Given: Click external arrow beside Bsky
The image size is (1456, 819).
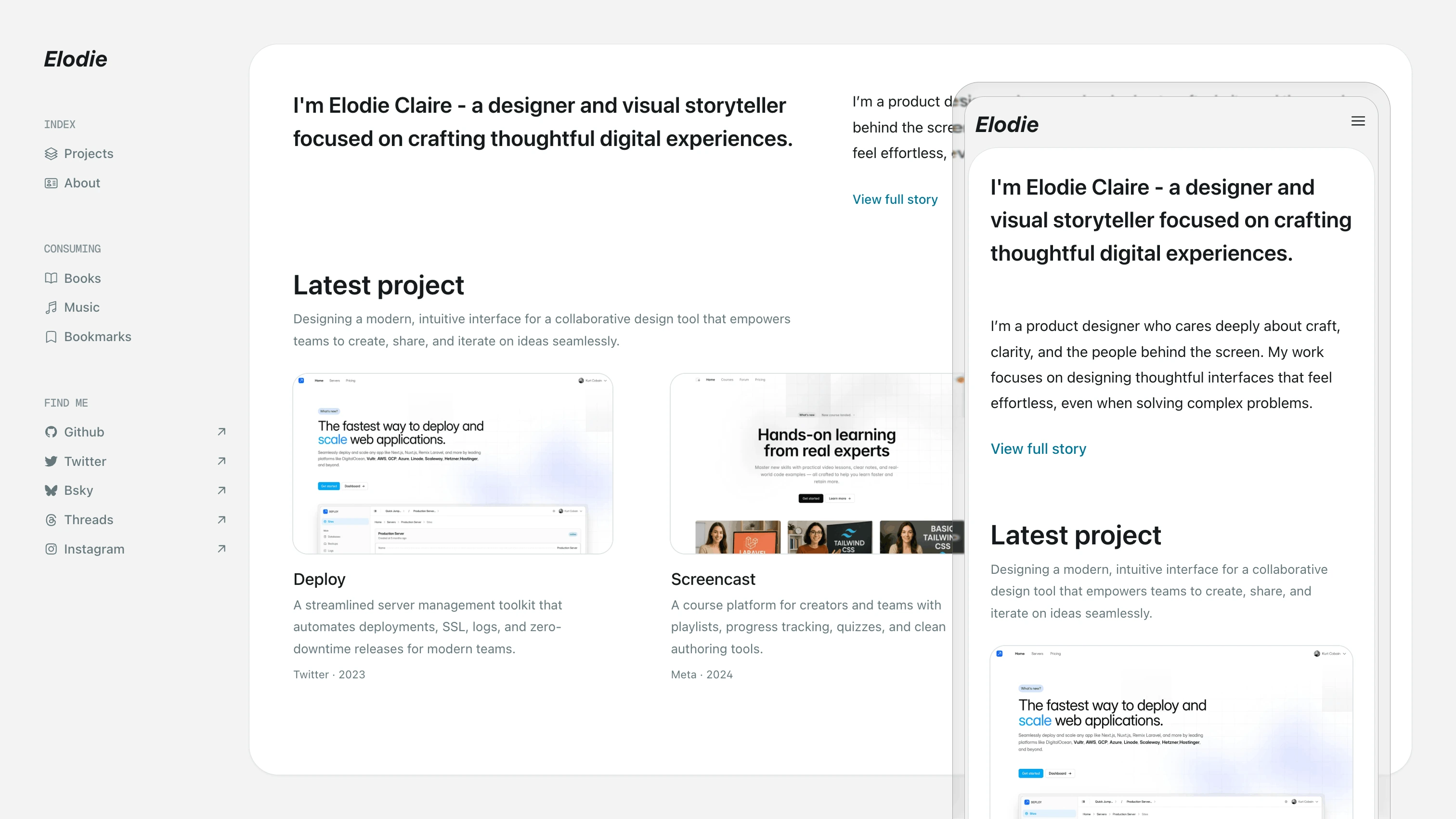Looking at the screenshot, I should click(221, 490).
